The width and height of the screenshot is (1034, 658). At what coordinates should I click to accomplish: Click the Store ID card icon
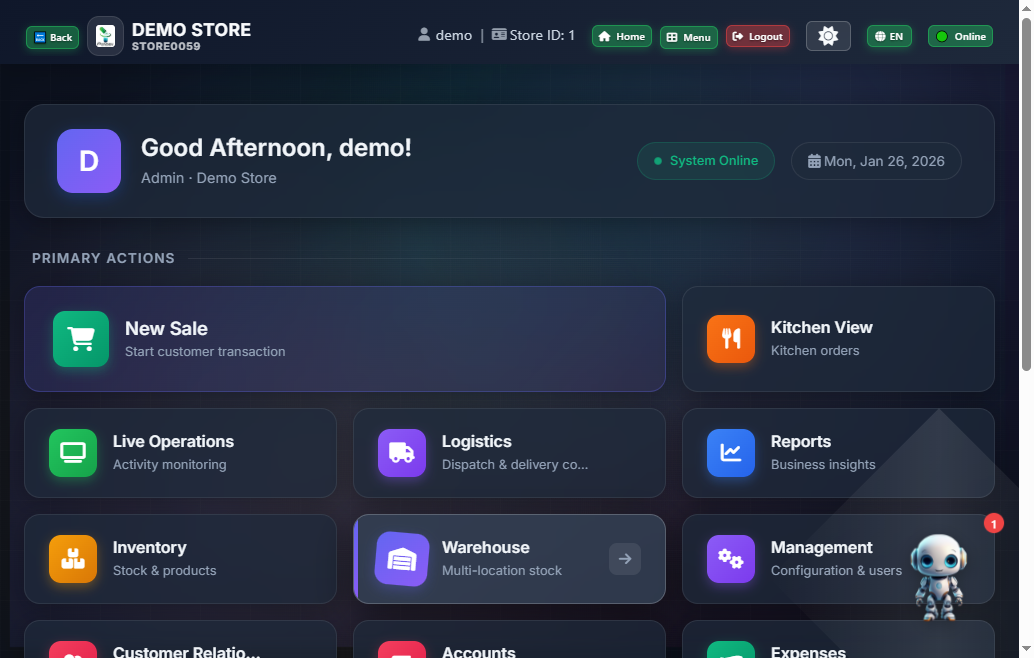click(x=499, y=34)
